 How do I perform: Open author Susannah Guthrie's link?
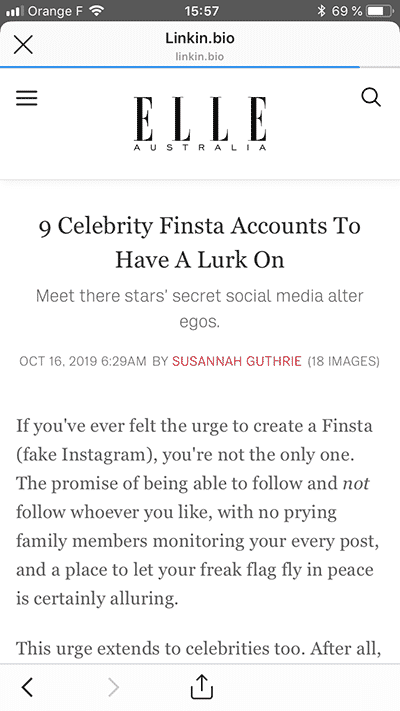click(237, 361)
